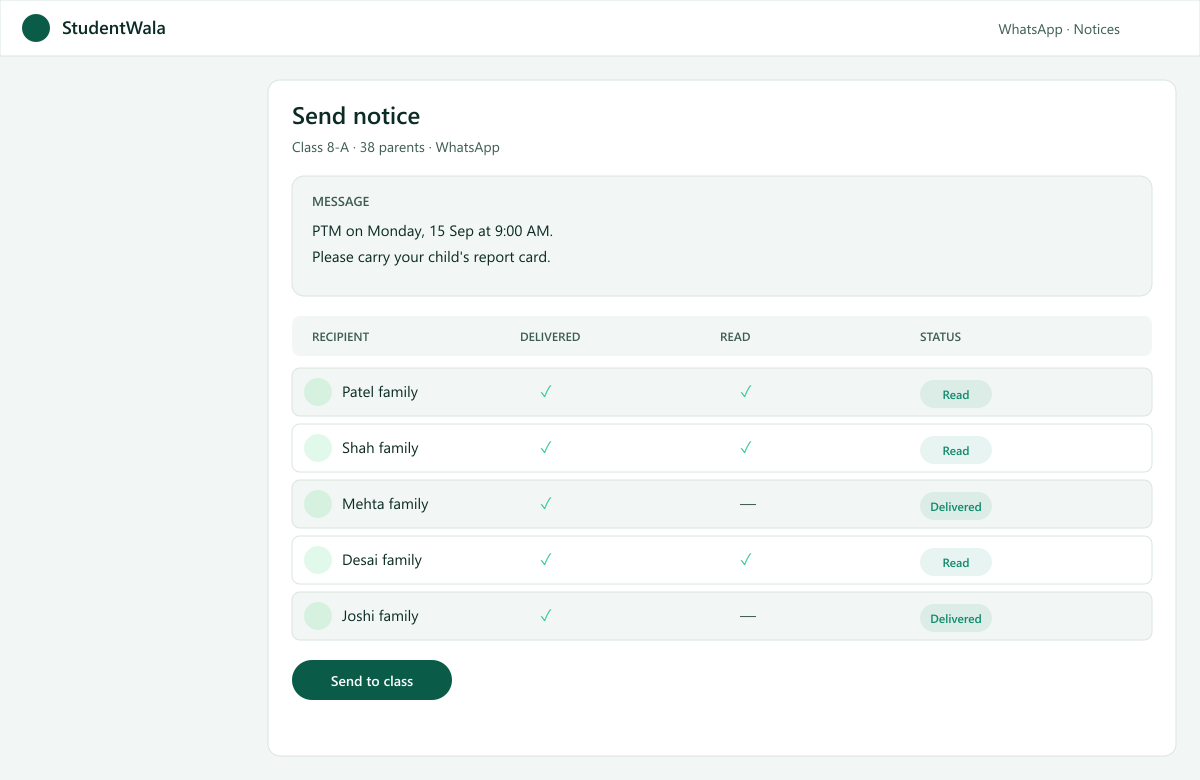Click Patel family's read checkmark
Screen dimensions: 1200x780
pyautogui.click(x=746, y=392)
